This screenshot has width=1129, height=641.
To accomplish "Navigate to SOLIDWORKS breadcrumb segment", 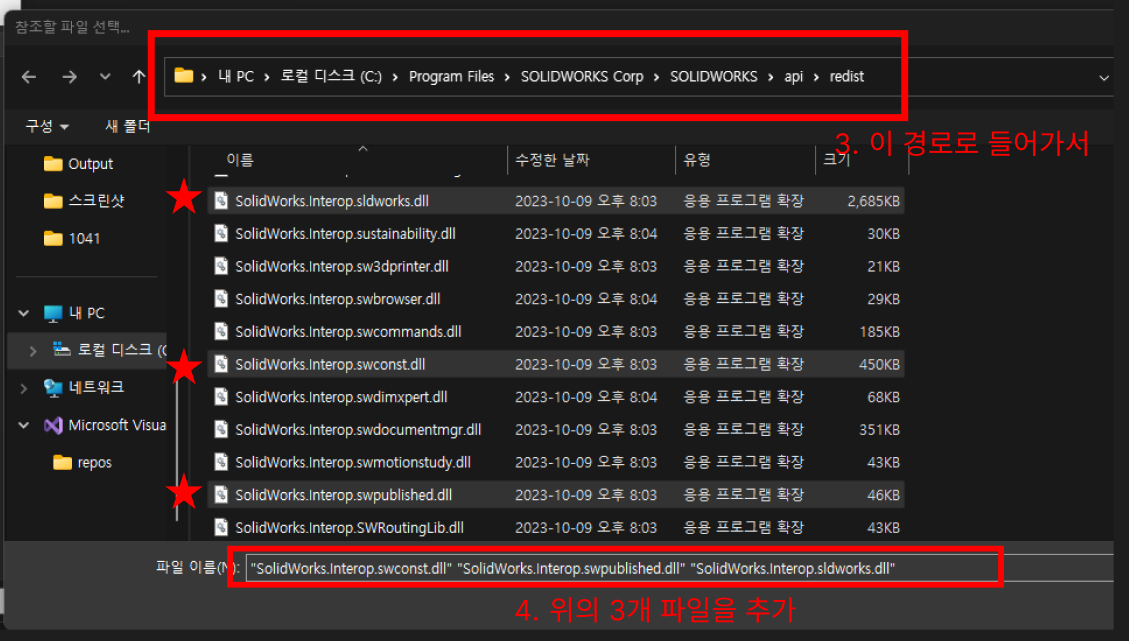I will click(x=714, y=76).
